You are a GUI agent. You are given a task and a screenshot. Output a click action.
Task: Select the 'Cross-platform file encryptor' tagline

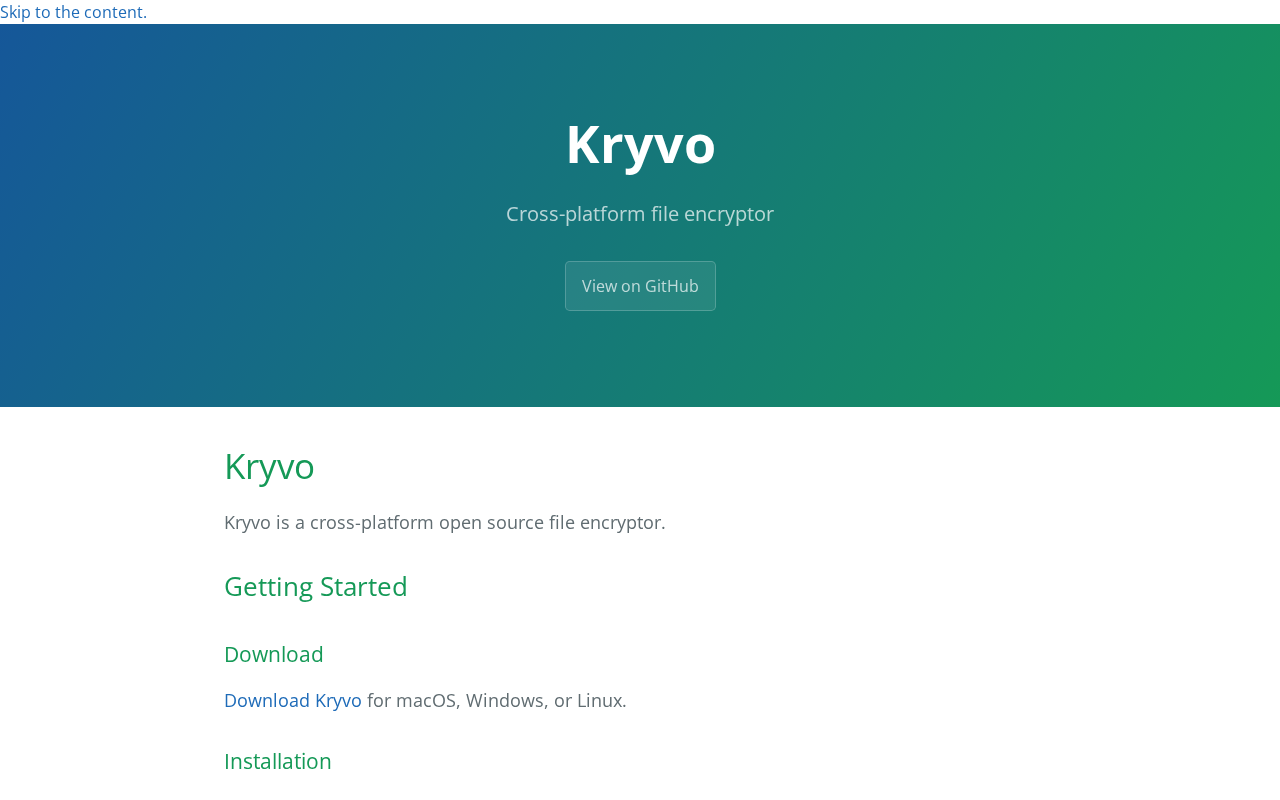[x=640, y=214]
